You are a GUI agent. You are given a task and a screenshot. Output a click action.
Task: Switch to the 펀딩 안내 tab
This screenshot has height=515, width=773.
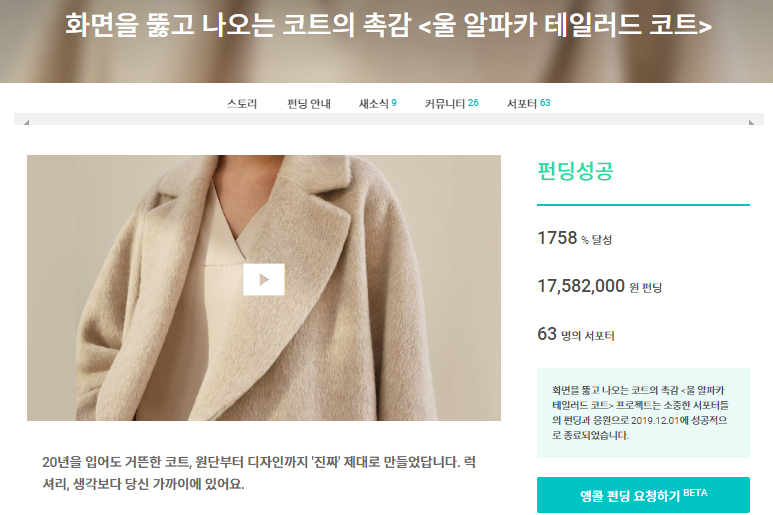coord(309,103)
